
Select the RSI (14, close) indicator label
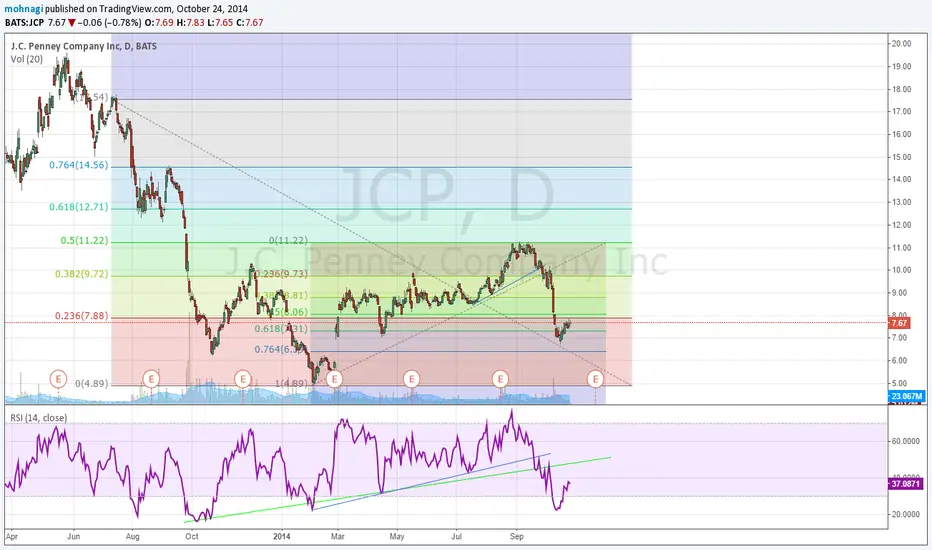pos(39,418)
